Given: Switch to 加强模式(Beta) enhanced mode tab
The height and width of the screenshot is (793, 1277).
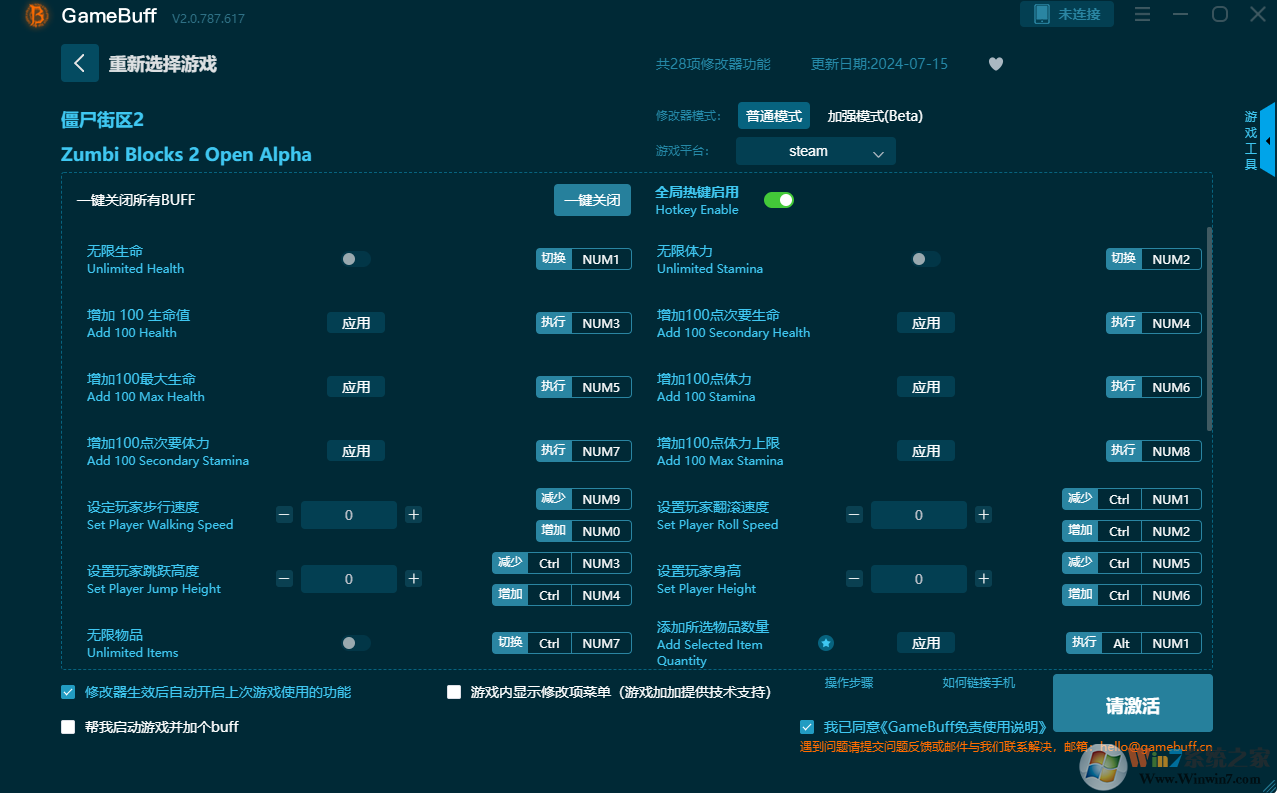Looking at the screenshot, I should coord(874,116).
